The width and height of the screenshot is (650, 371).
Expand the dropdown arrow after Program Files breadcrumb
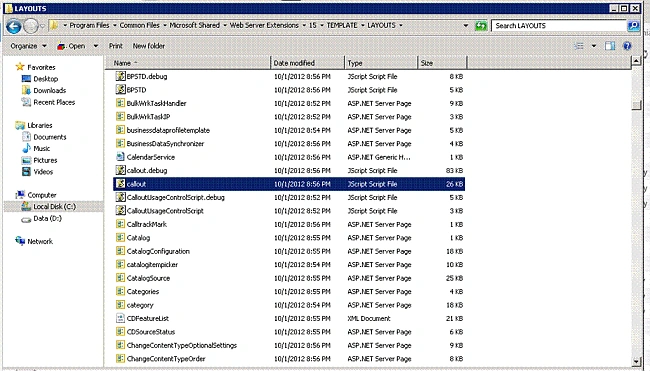pyautogui.click(x=114, y=25)
